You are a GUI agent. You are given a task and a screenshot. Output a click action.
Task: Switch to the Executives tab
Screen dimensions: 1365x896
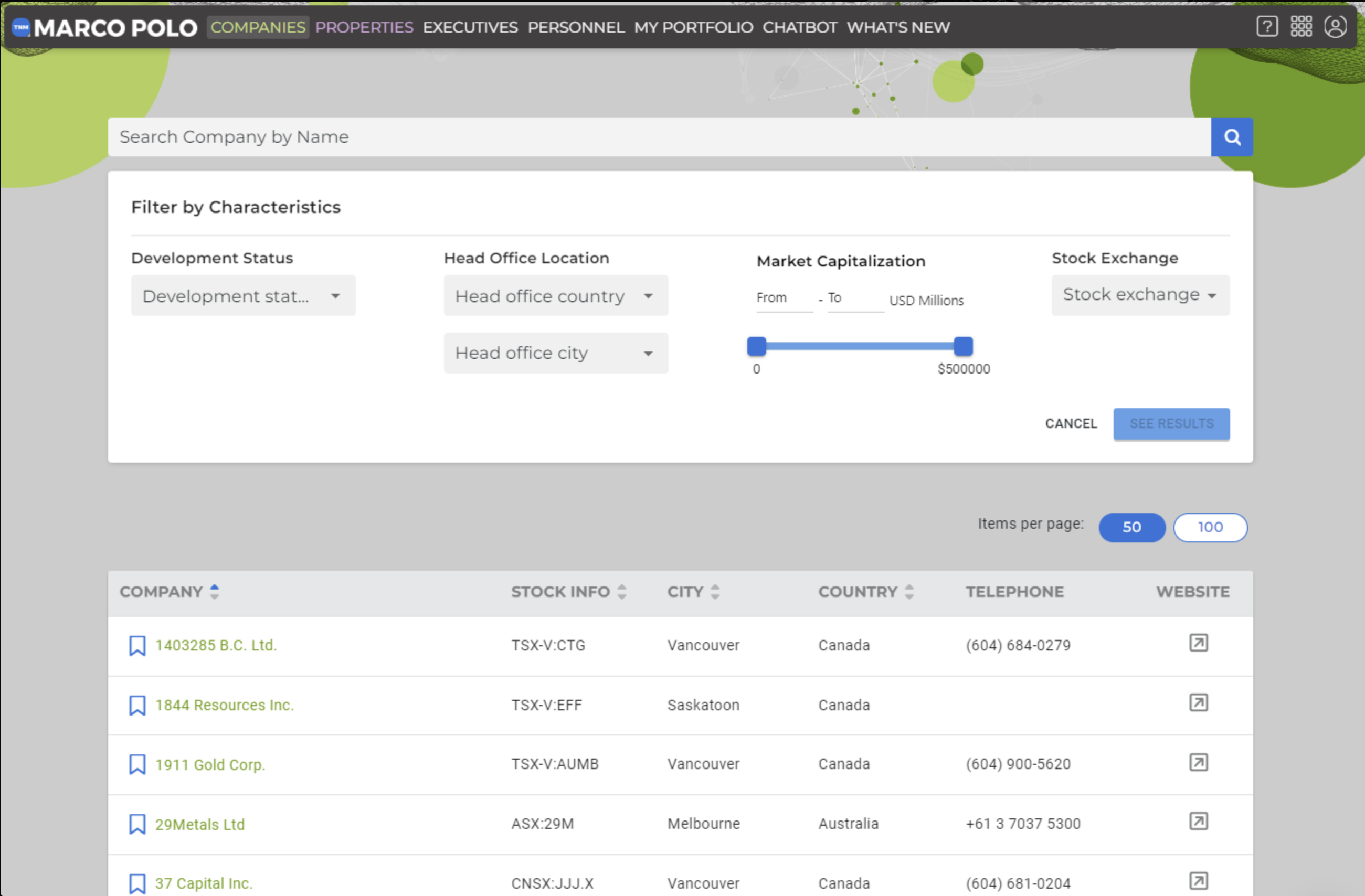470,27
